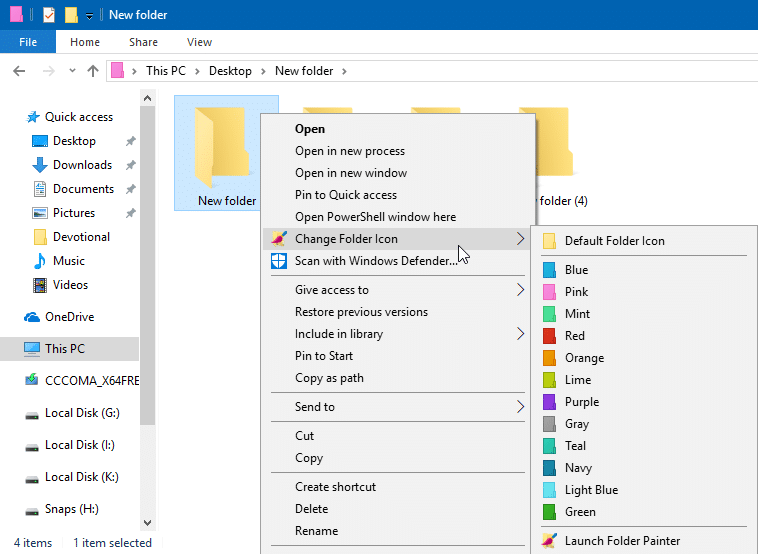The width and height of the screenshot is (758, 554).
Task: Click the navigation pane scroll down arrow
Action: coord(147,523)
